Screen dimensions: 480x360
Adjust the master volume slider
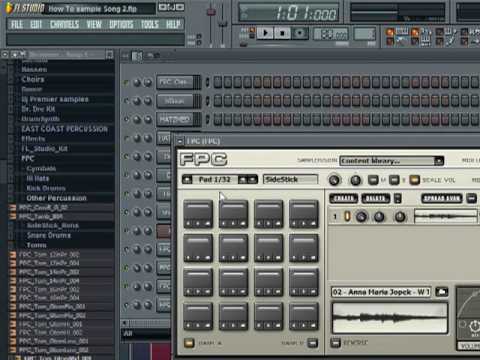[x=211, y=13]
